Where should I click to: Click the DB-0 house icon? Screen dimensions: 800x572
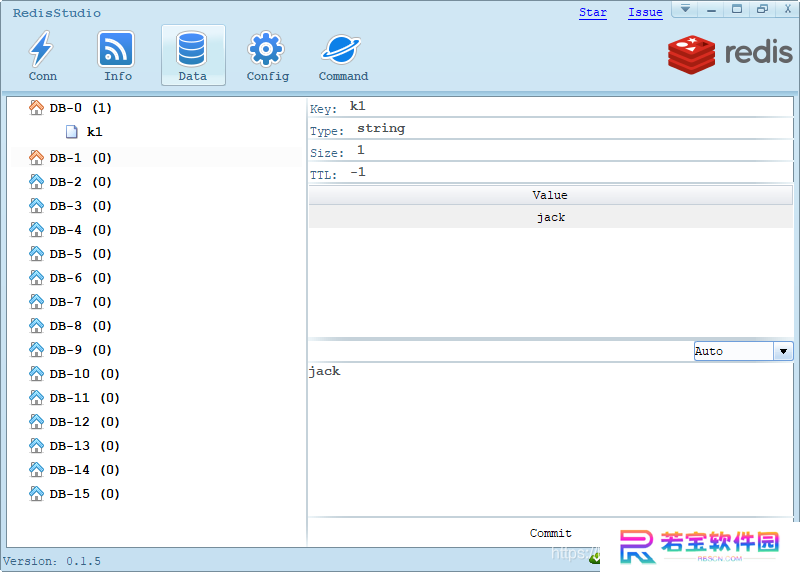36,108
